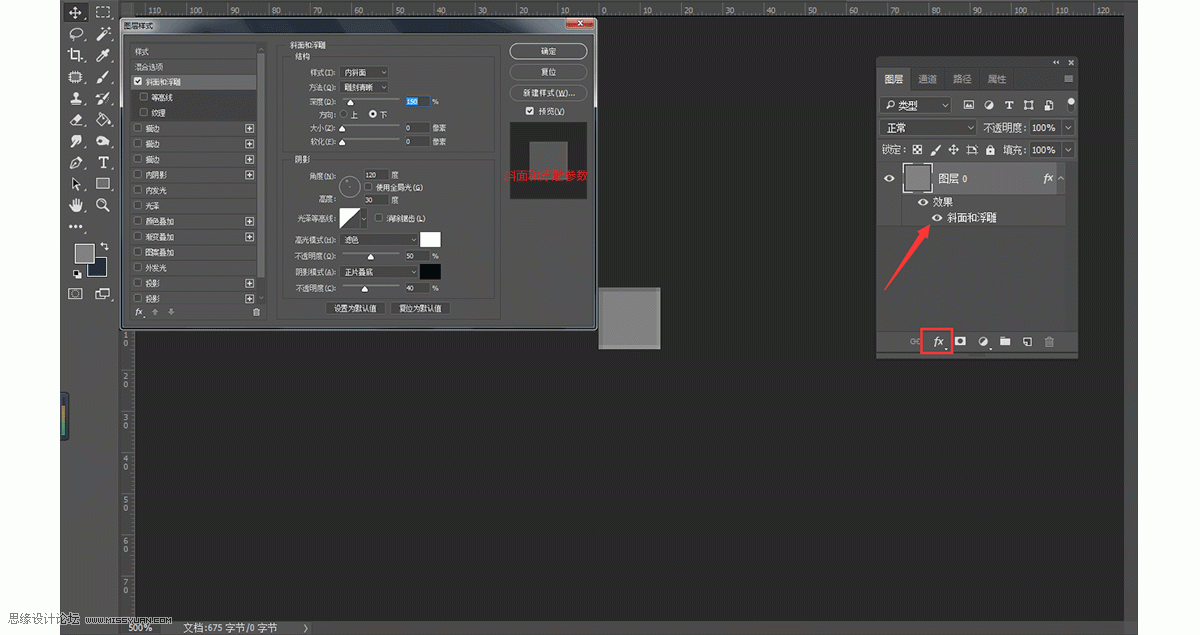Select the Rectangle shape tool
The image size is (1200, 635).
(x=103, y=184)
